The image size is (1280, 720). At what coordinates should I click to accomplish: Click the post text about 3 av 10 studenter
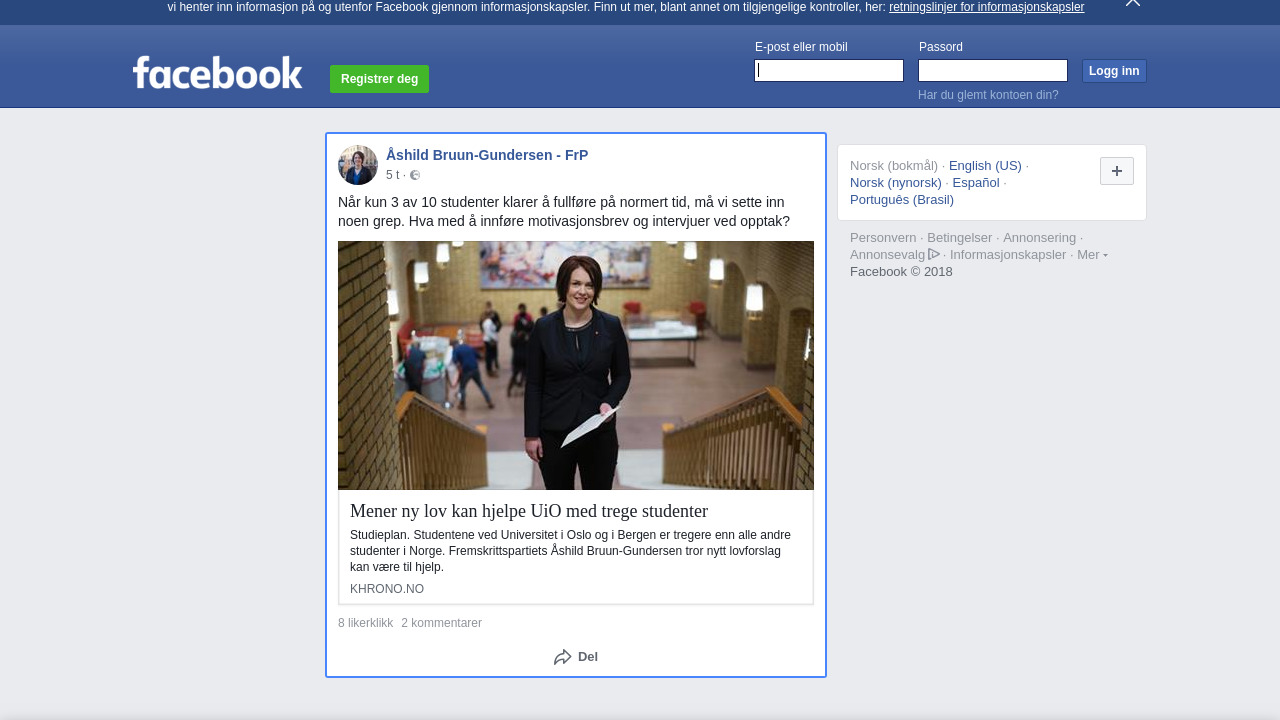coord(564,212)
